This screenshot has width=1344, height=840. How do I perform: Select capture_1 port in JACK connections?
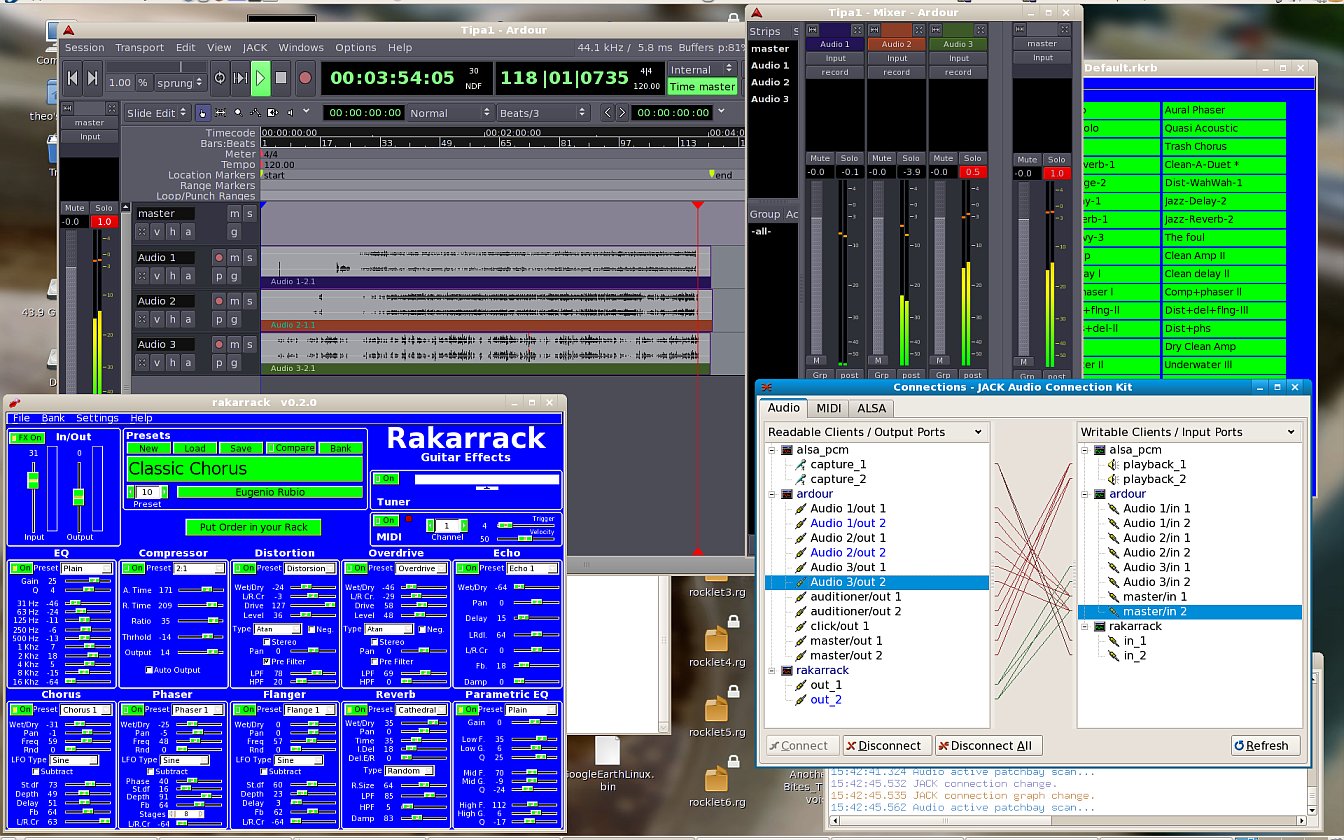tap(838, 464)
